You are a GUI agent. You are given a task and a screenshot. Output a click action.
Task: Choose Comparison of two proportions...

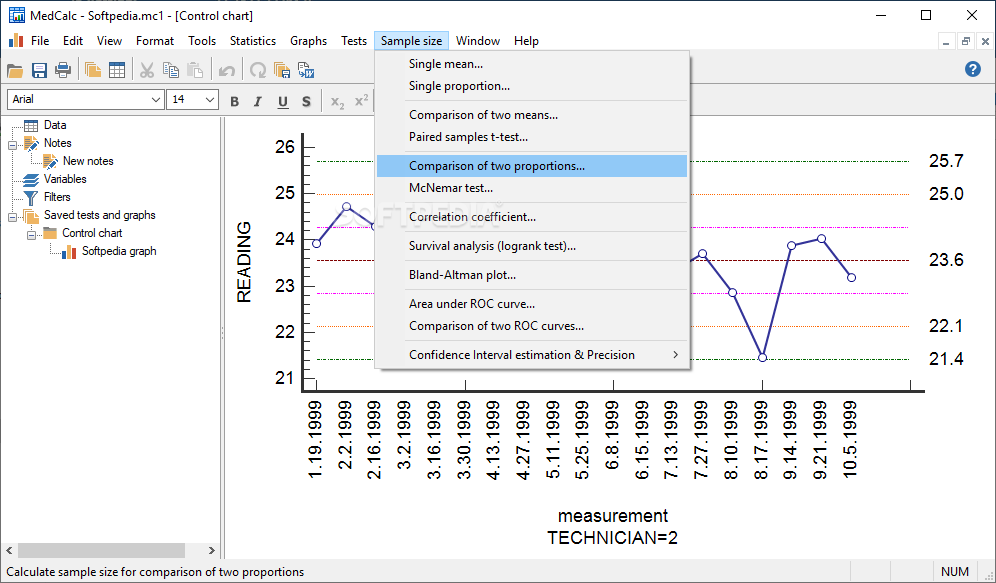pyautogui.click(x=531, y=166)
